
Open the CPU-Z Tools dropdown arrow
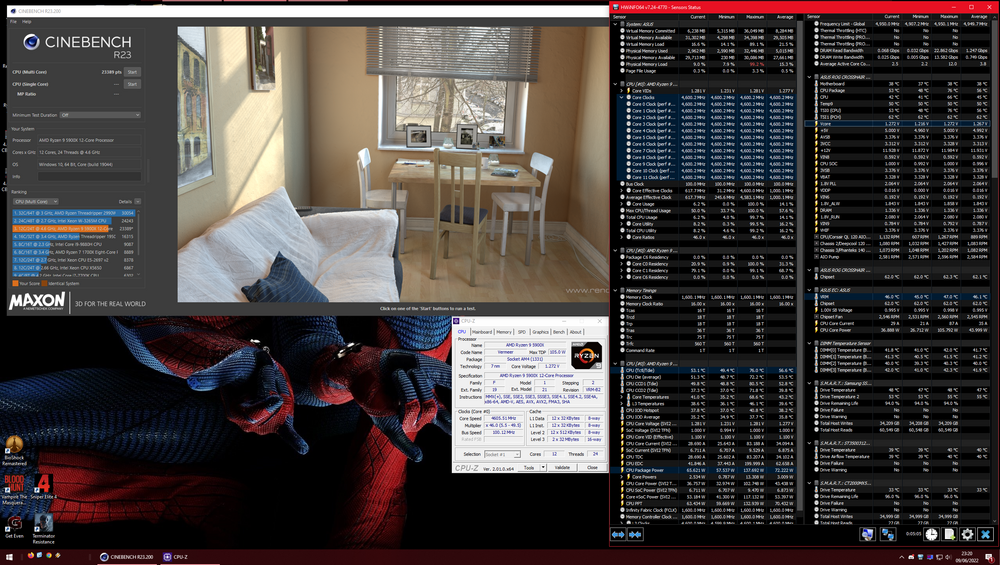click(x=541, y=467)
